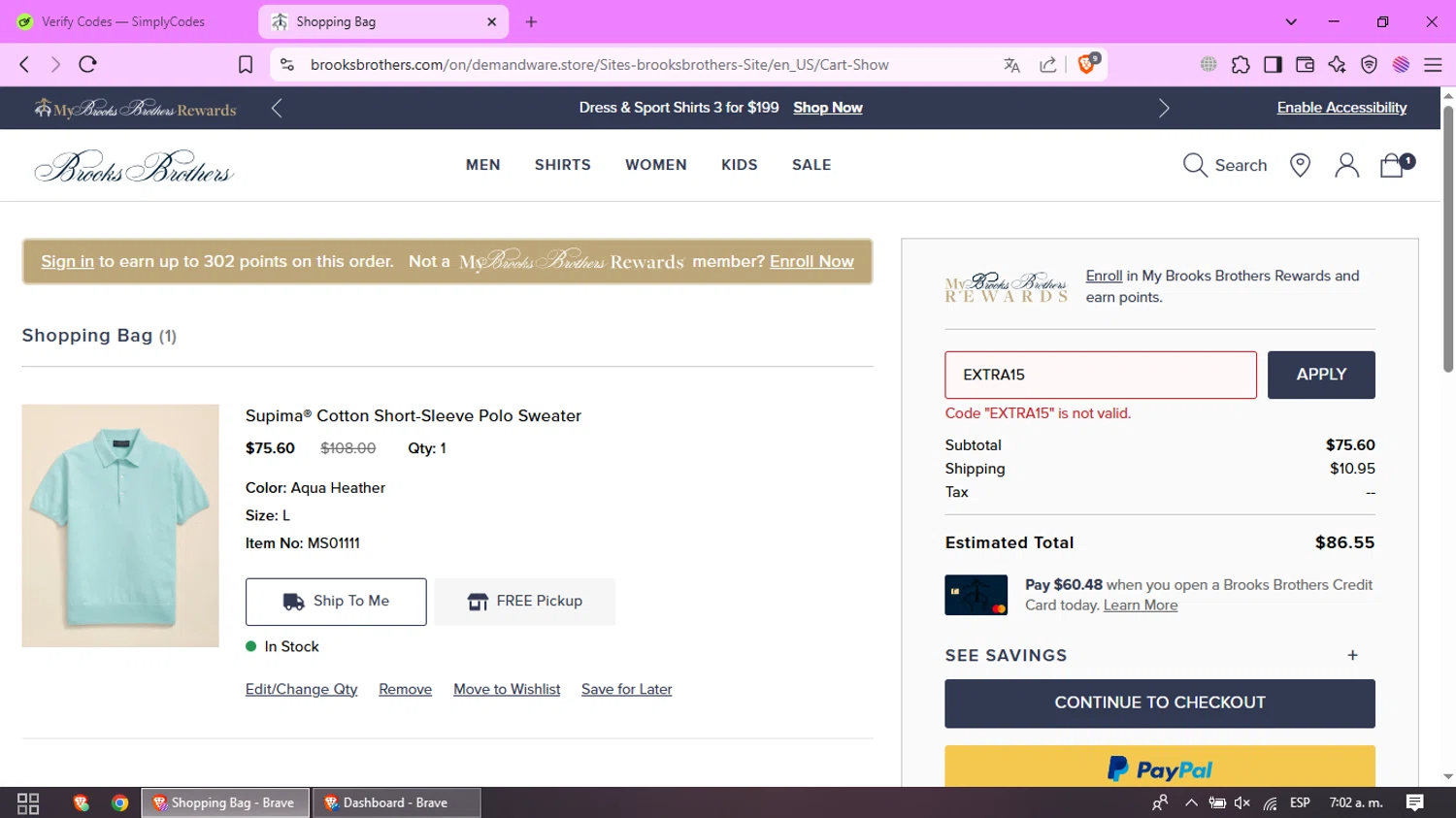Open MEN menu

[483, 165]
